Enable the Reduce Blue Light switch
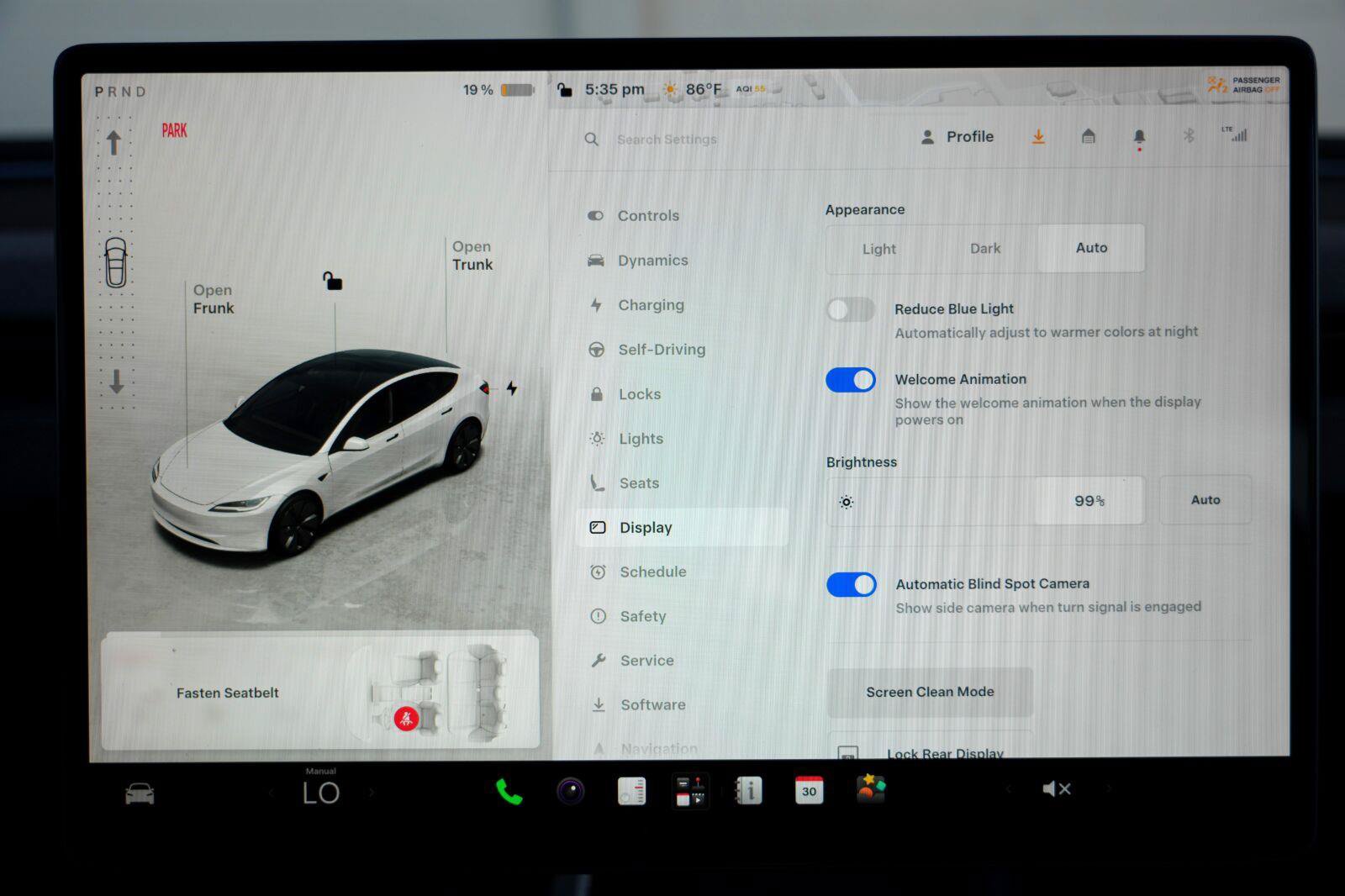Viewport: 1345px width, 896px height. pyautogui.click(x=851, y=309)
